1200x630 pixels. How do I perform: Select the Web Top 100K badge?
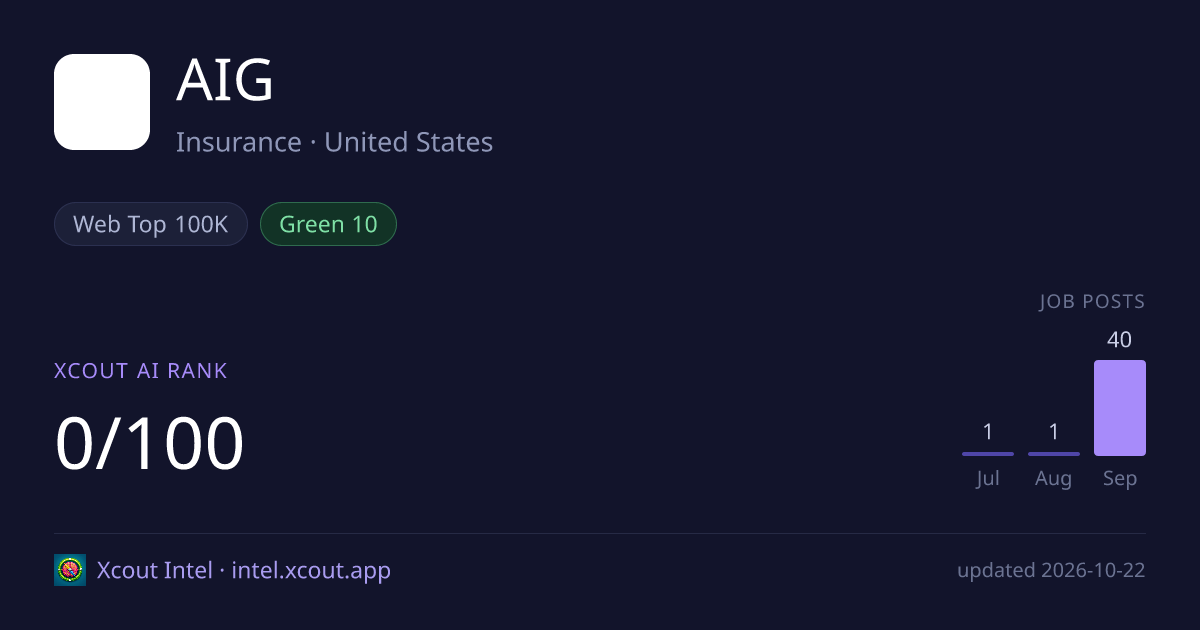click(x=151, y=224)
